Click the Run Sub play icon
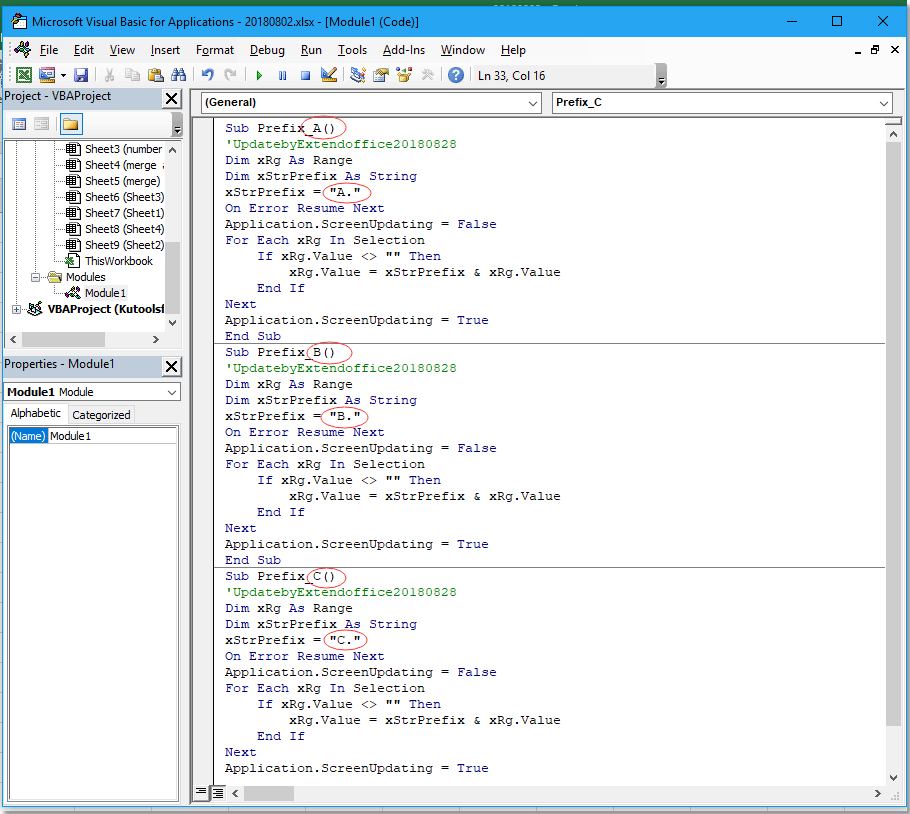This screenshot has height=814, width=910. click(x=259, y=75)
